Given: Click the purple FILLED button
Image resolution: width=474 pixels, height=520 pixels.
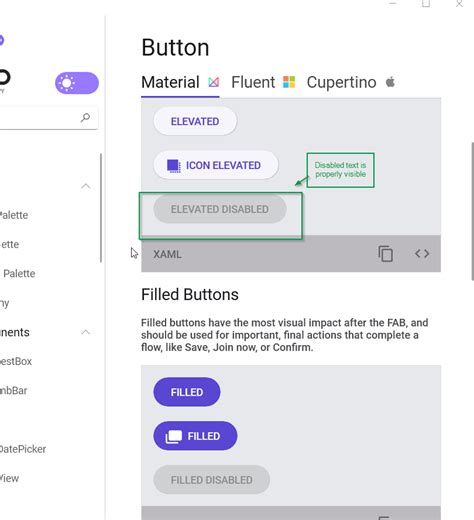Looking at the screenshot, I should click(187, 392).
